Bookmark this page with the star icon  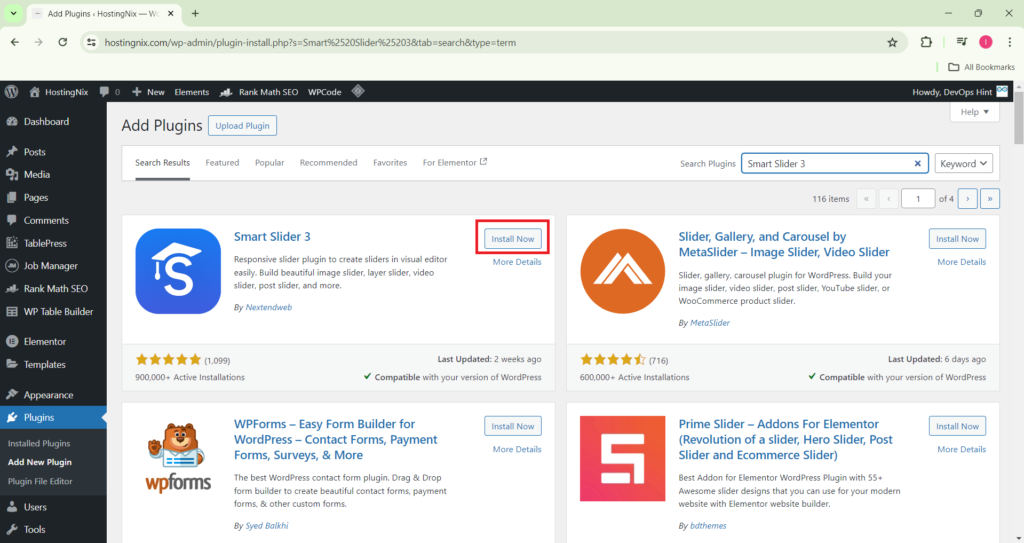tap(892, 42)
